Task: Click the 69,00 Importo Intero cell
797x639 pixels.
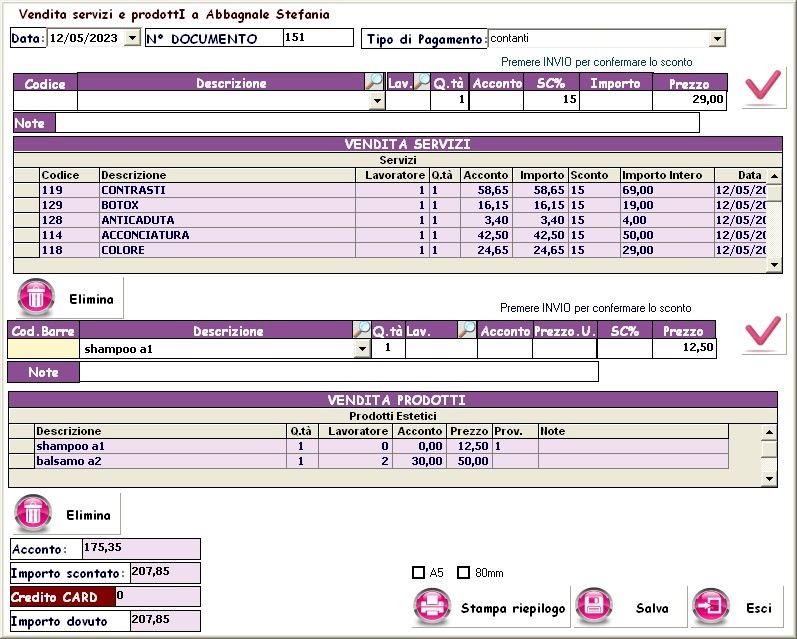Action: [667, 190]
